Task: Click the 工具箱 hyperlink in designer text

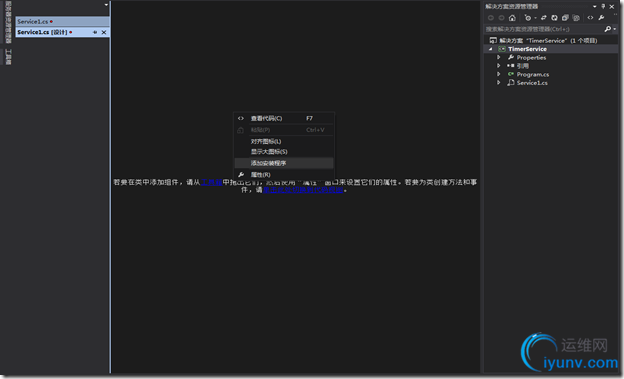Action: (211, 182)
